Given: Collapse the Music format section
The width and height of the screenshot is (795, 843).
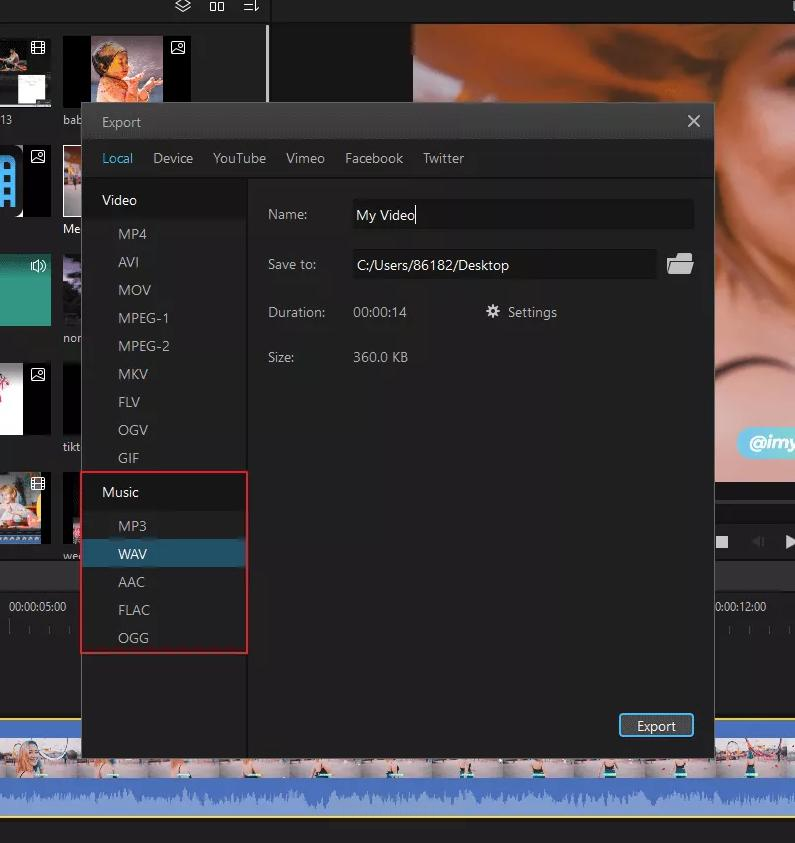Looking at the screenshot, I should click(x=120, y=492).
